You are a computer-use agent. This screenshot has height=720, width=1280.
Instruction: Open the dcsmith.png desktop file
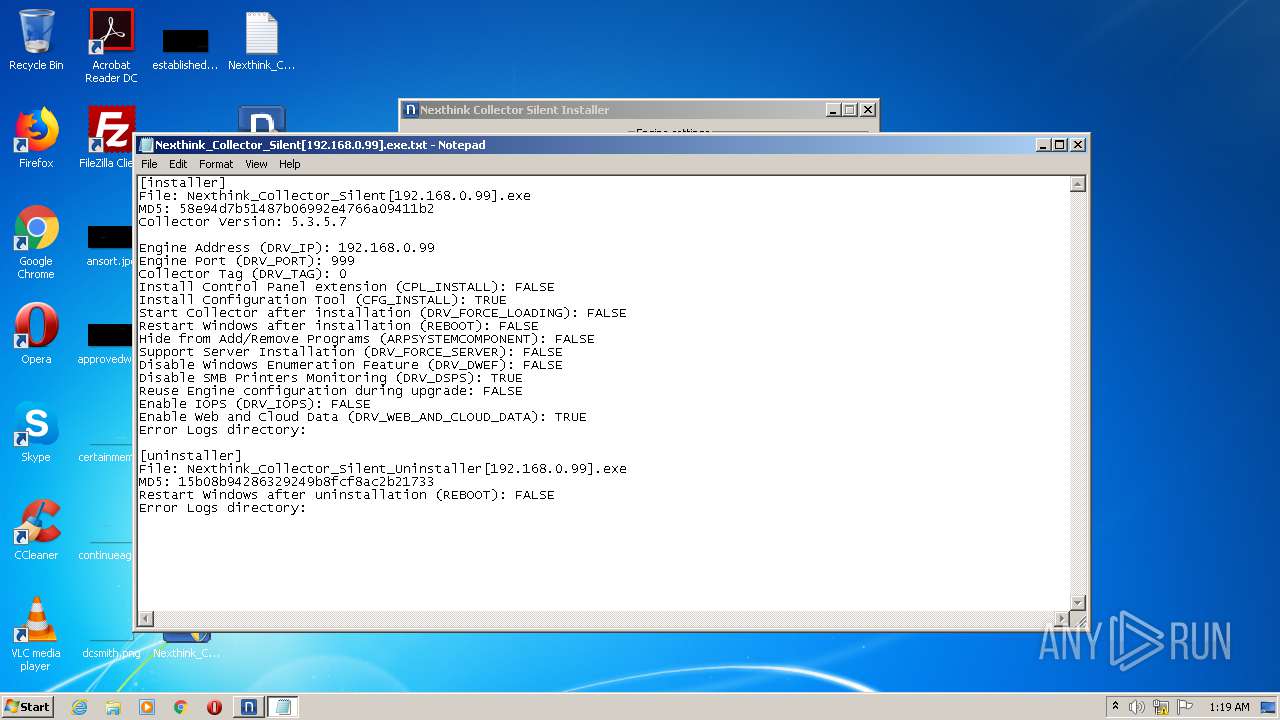click(110, 647)
